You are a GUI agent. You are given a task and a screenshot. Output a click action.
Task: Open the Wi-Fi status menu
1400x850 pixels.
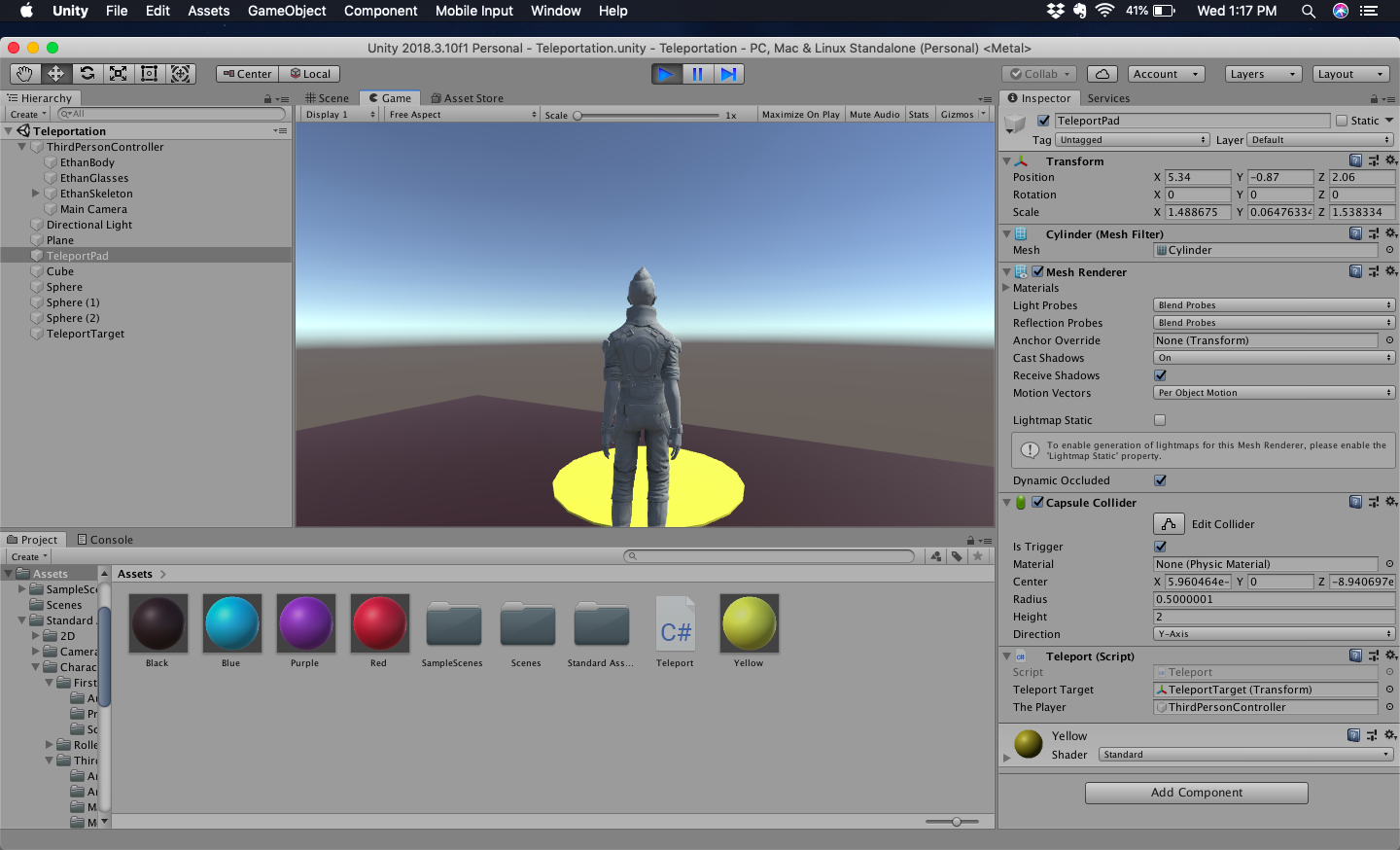pyautogui.click(x=1104, y=11)
